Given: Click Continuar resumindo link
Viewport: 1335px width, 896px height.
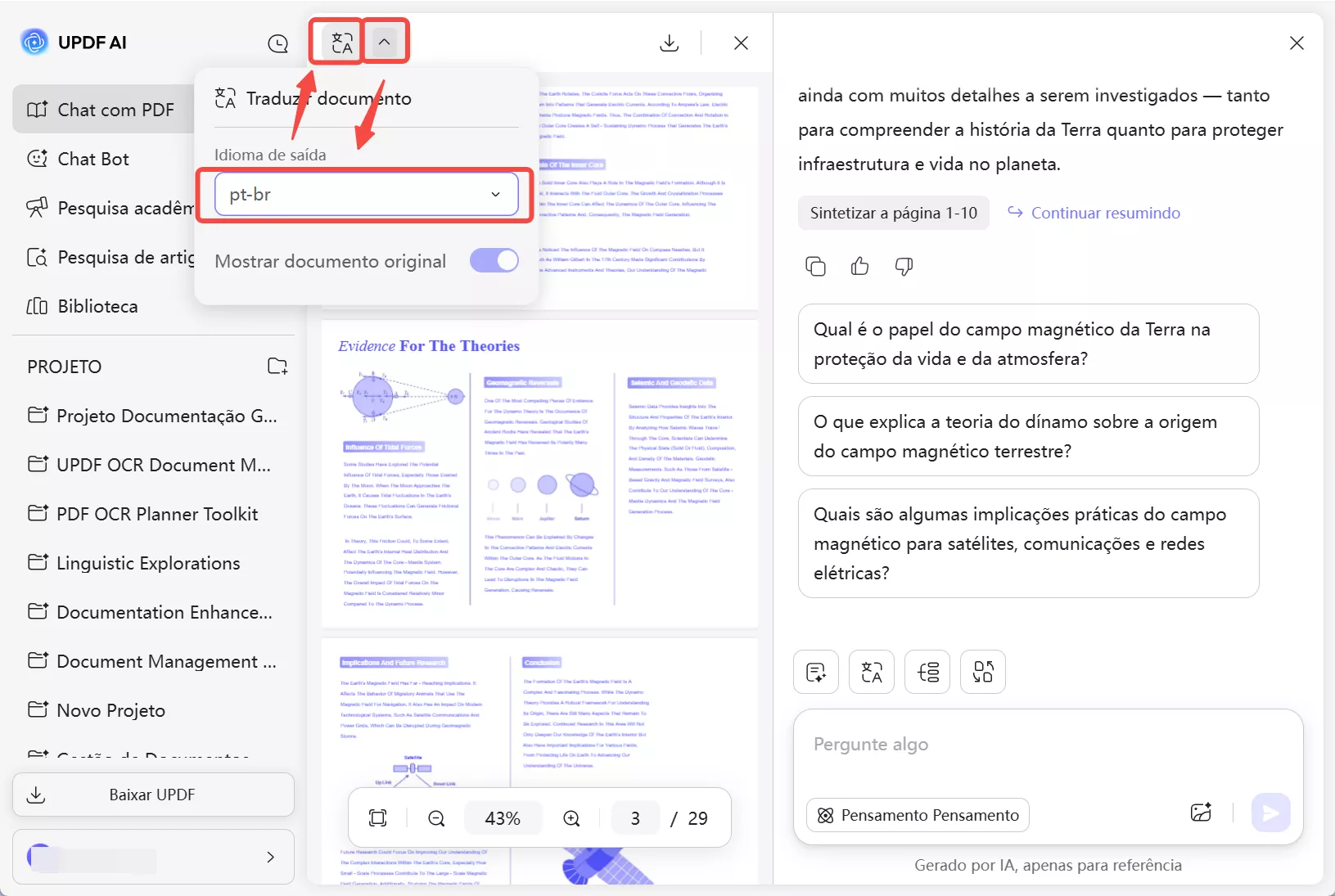Looking at the screenshot, I should (x=1107, y=213).
